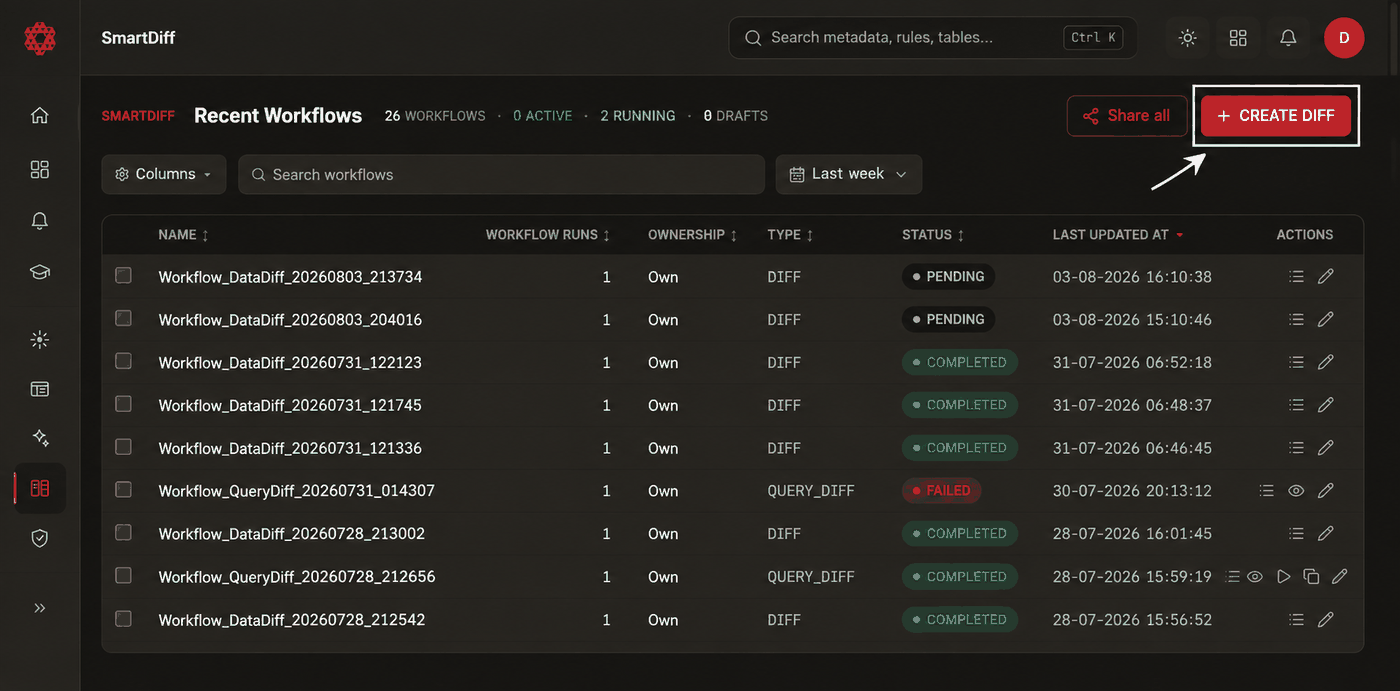Check the Workflow_DataDiff_20260731_121745 row checkbox
The height and width of the screenshot is (691, 1400).
click(123, 404)
